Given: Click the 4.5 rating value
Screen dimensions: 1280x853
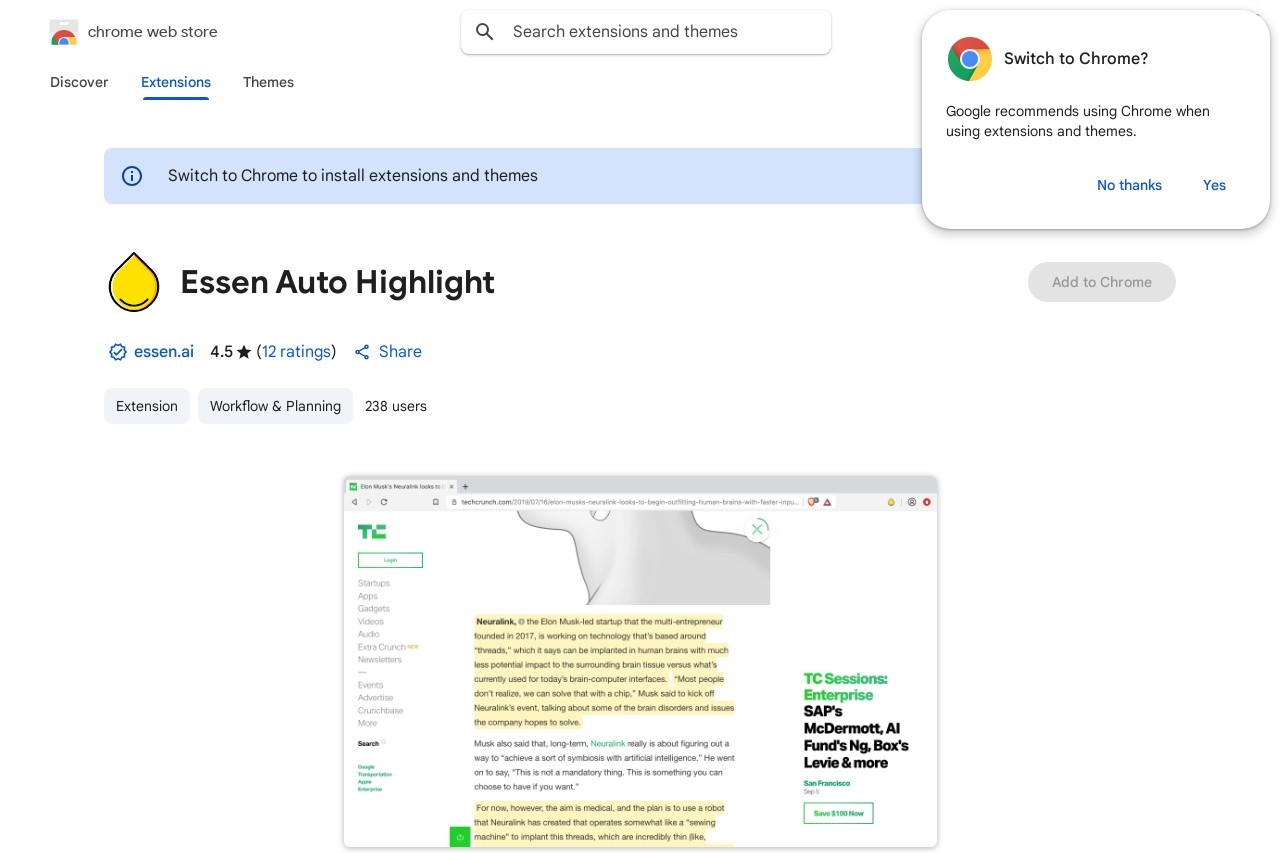Looking at the screenshot, I should coord(221,352).
